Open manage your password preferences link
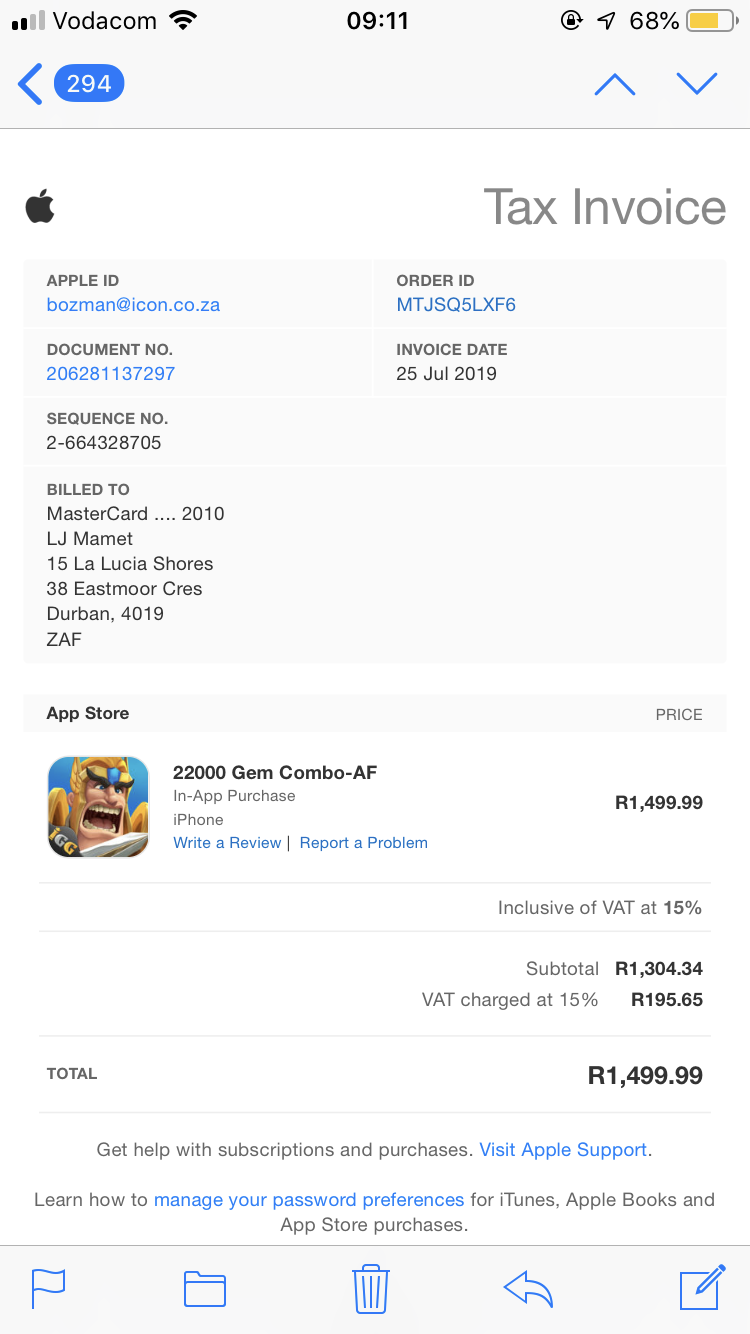This screenshot has height=1334, width=750. (x=309, y=1200)
